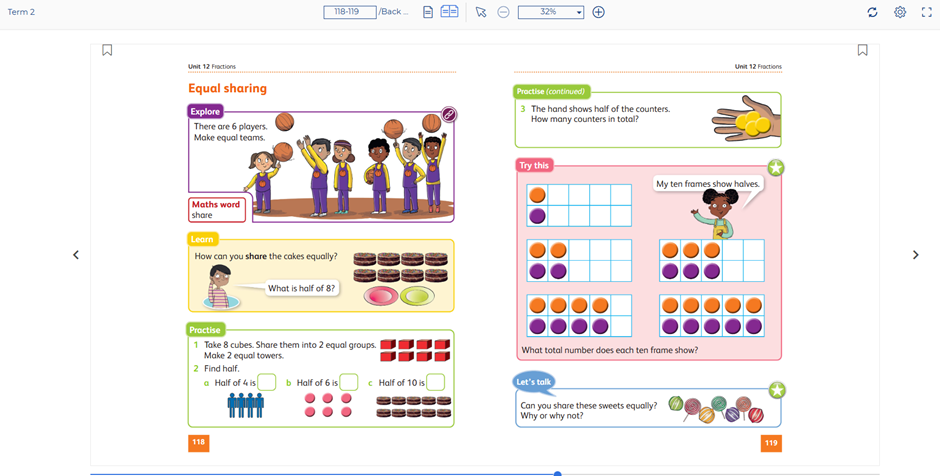Switch to double page spread view
This screenshot has height=476, width=940.
pos(450,12)
